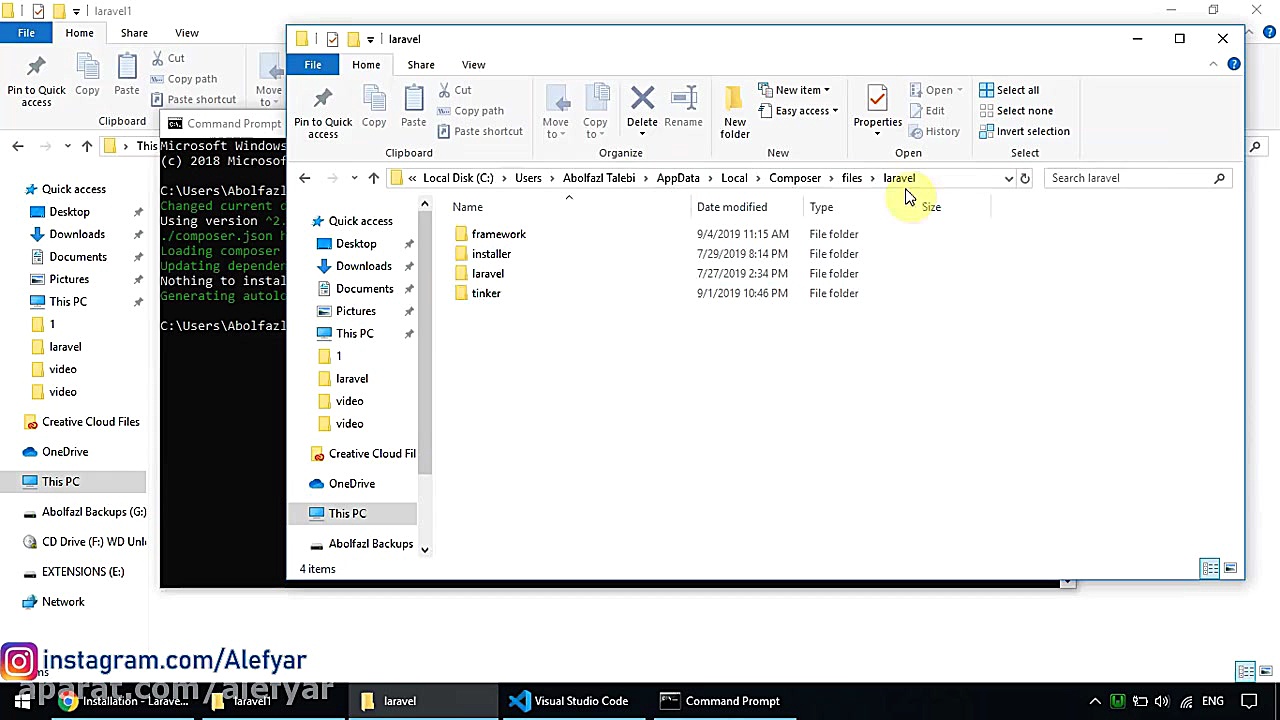Open the address bar previous locations dropdown

(x=1008, y=178)
